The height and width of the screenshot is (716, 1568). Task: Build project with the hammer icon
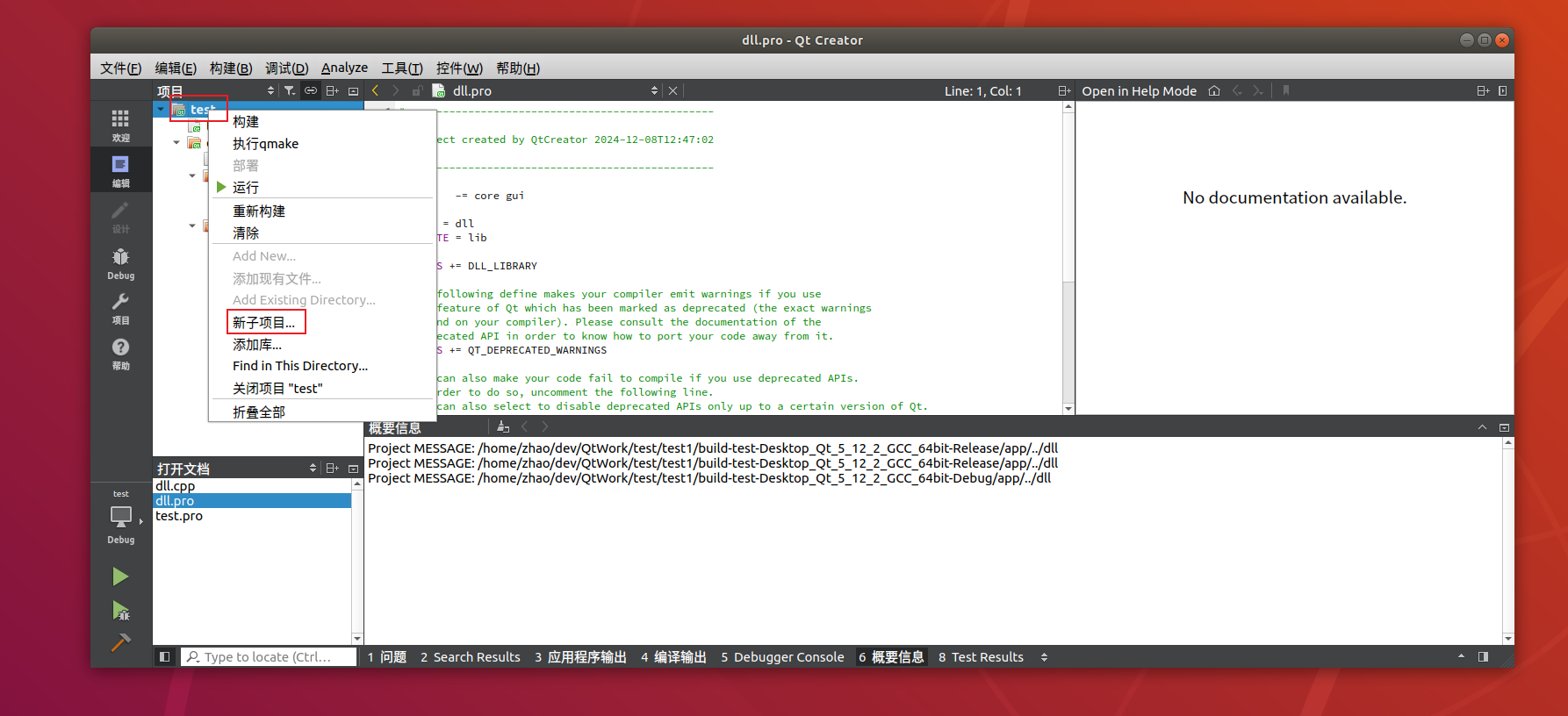tap(120, 642)
